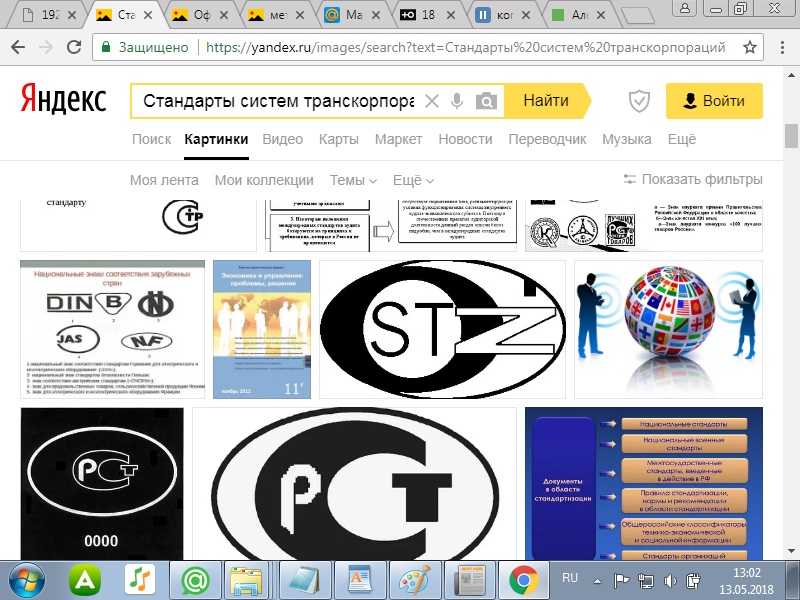Bookmark this page with the star icon
The height and width of the screenshot is (600, 800).
tap(749, 47)
